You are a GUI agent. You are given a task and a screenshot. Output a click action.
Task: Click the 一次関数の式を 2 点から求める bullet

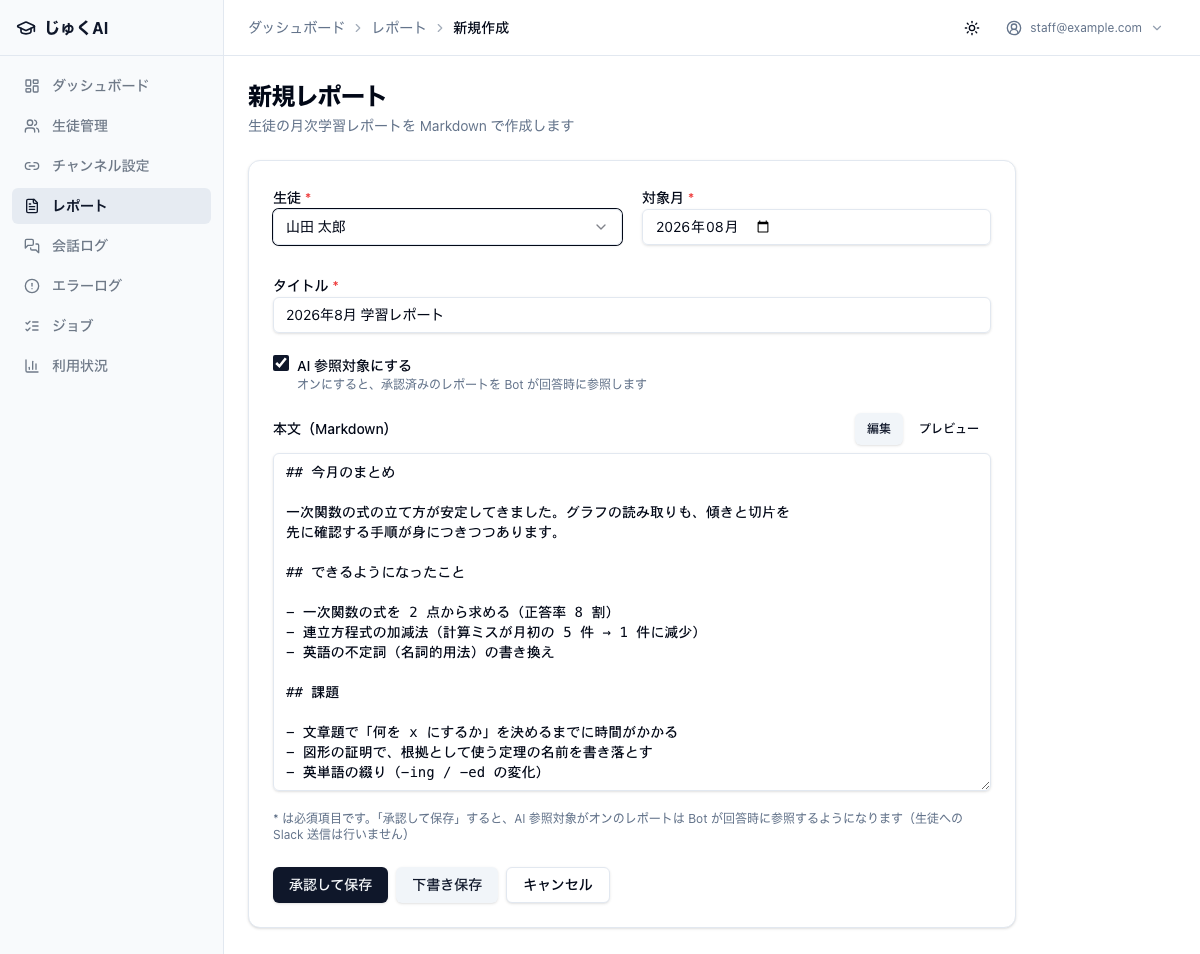pyautogui.click(x=452, y=612)
